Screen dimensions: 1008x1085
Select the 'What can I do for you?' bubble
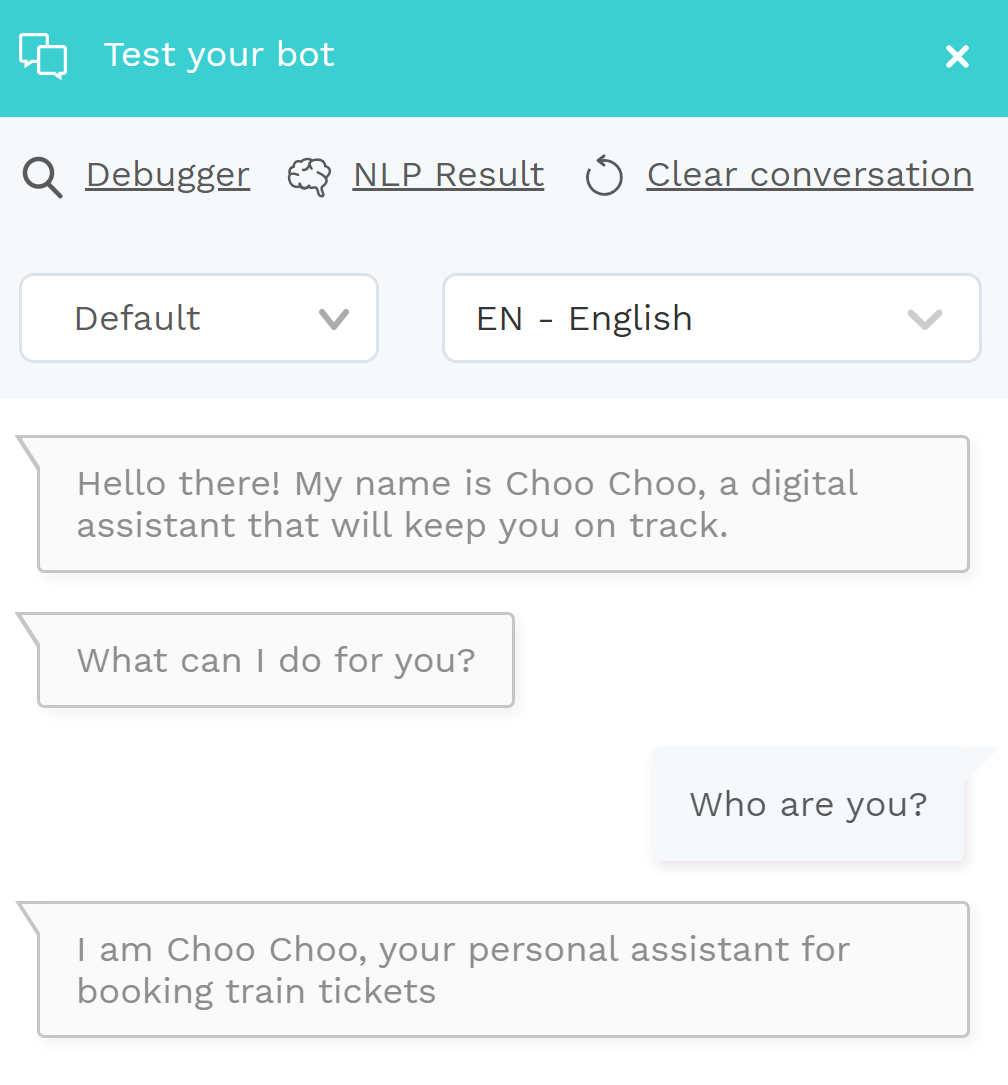[276, 659]
